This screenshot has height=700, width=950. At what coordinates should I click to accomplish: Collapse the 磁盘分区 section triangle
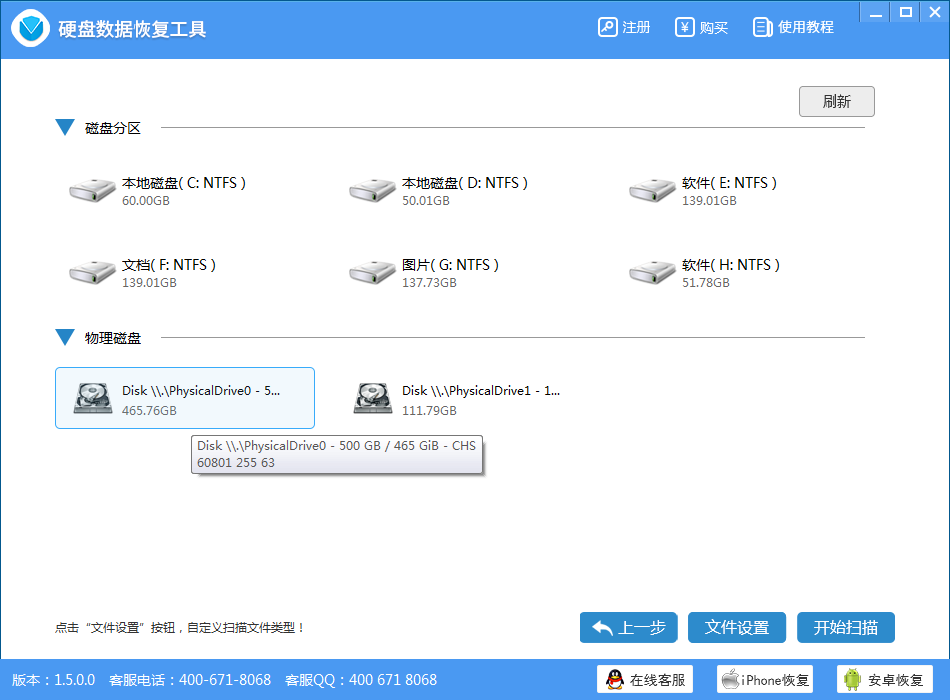pos(65,128)
